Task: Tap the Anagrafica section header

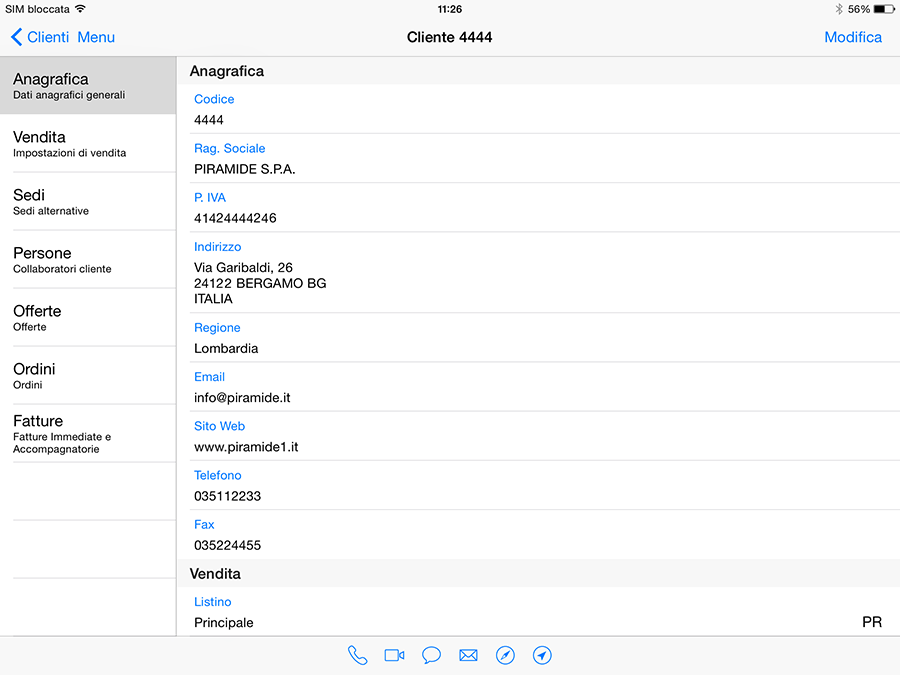Action: [x=227, y=71]
